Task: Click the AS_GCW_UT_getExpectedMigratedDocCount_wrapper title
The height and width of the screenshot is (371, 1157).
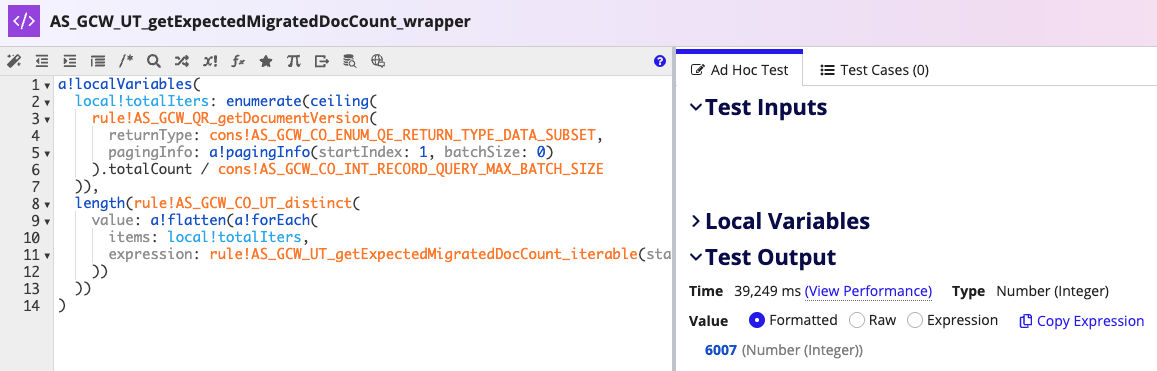Action: tap(260, 21)
